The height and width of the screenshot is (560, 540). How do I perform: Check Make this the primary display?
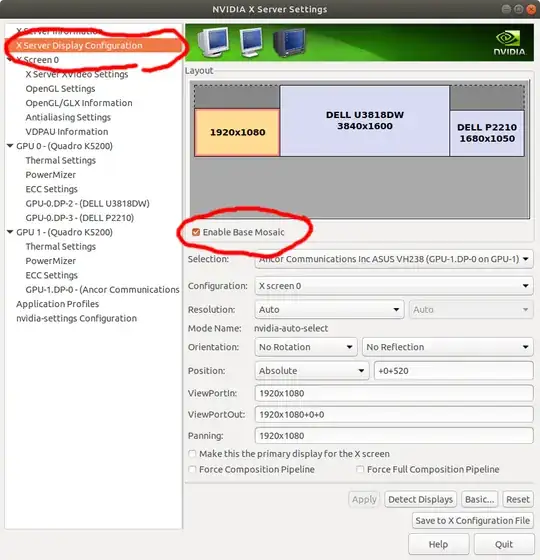click(x=192, y=454)
